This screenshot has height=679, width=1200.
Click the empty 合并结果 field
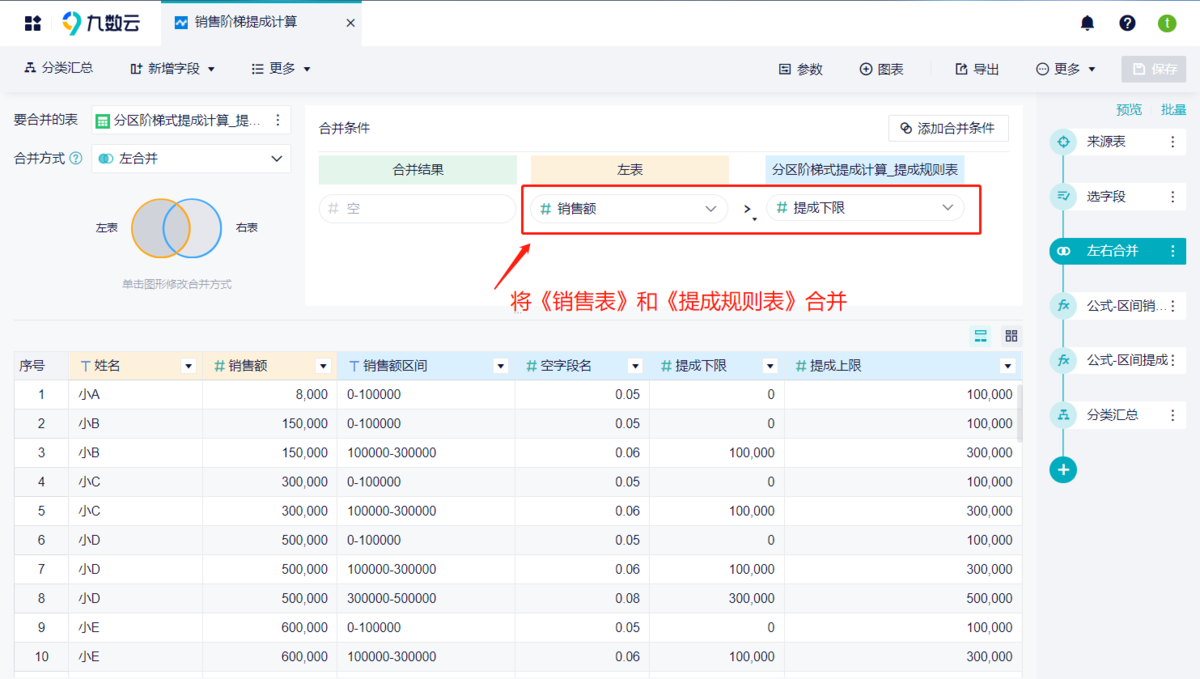tap(417, 209)
